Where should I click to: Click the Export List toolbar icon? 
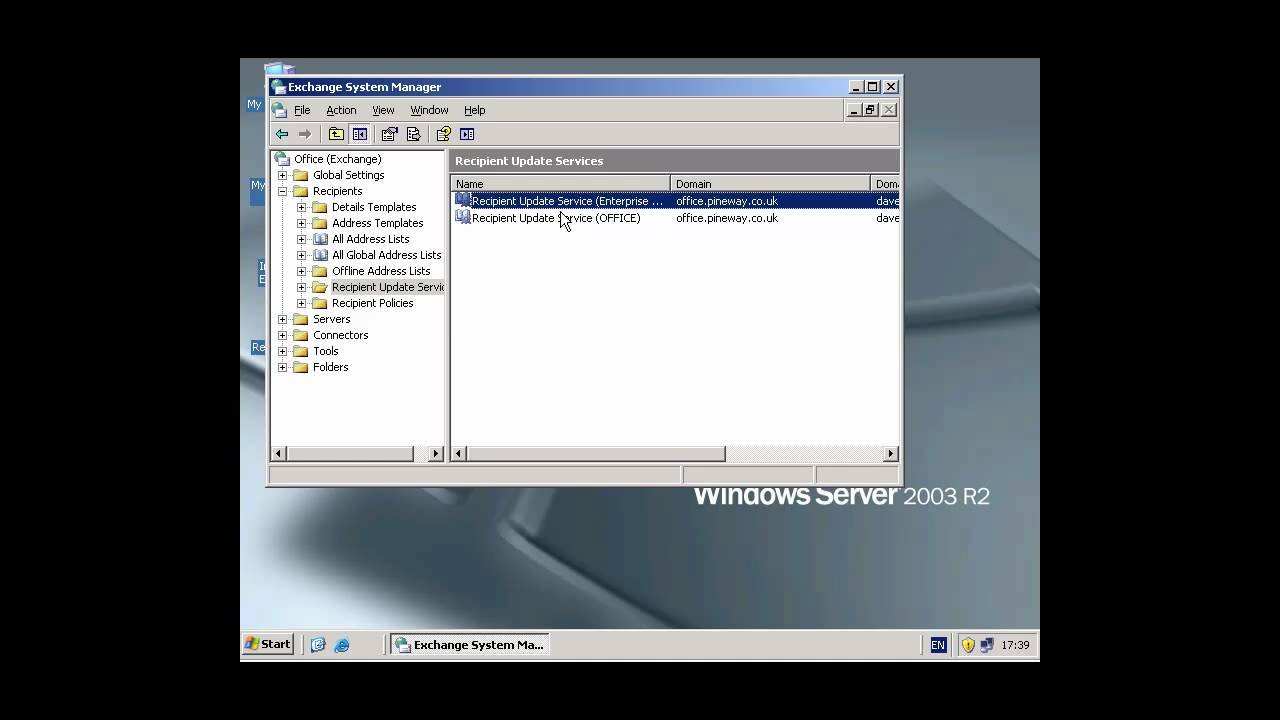[413, 134]
